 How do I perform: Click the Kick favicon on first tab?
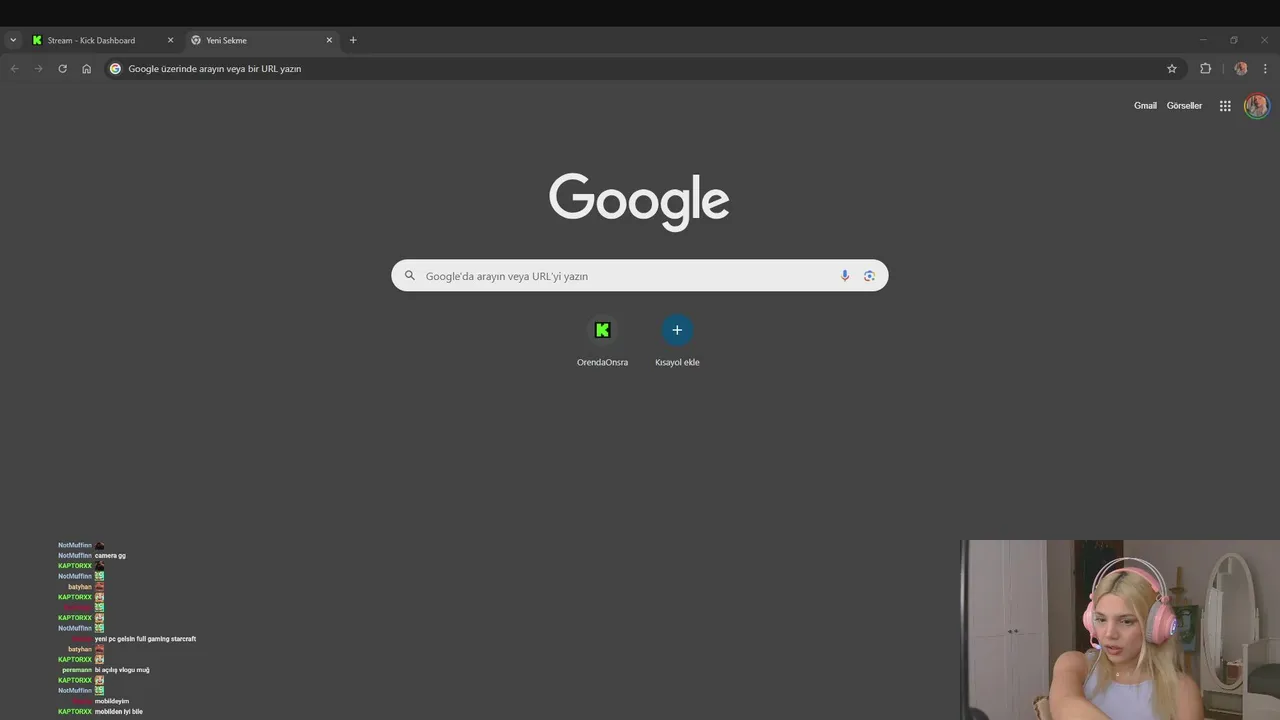[37, 40]
